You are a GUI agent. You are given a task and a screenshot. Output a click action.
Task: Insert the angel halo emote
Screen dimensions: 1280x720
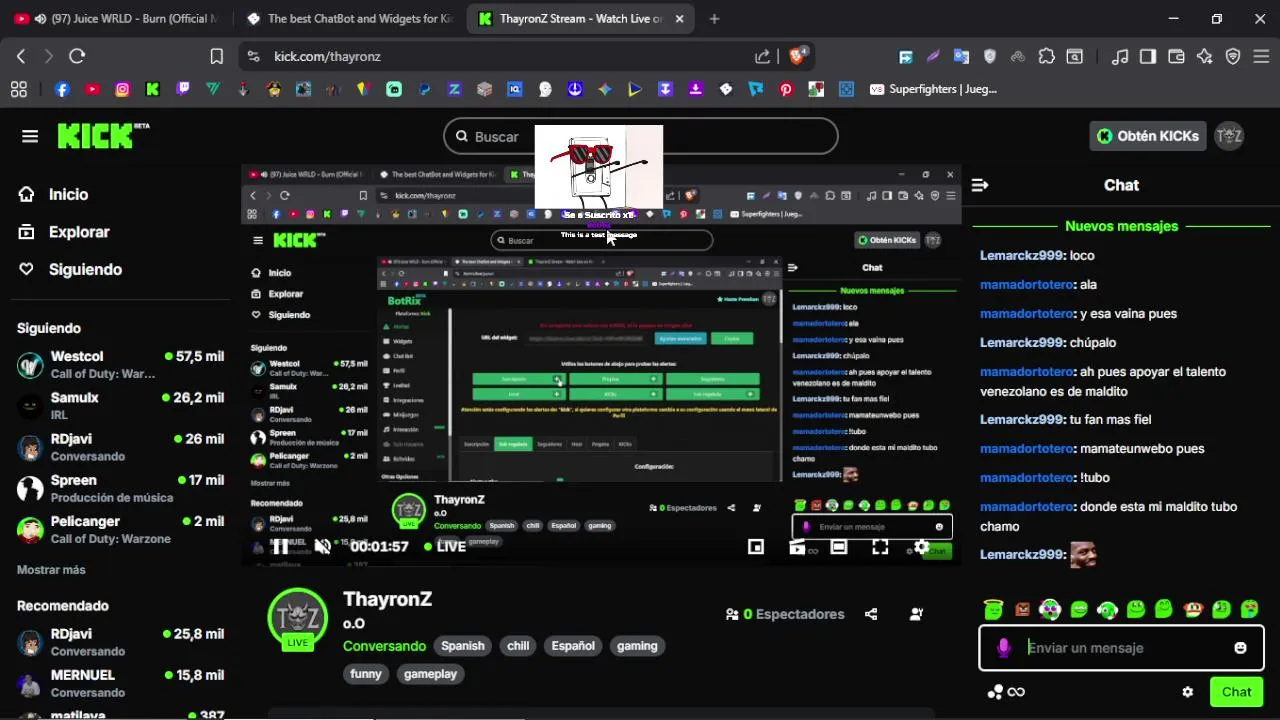[x=992, y=609]
